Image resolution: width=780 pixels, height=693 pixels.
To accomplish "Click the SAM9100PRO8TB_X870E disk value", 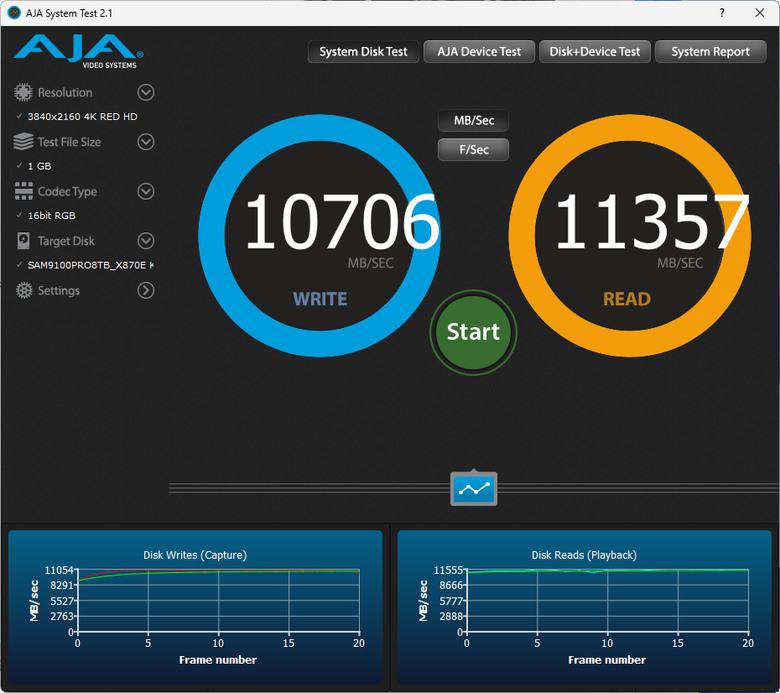I will (91, 265).
